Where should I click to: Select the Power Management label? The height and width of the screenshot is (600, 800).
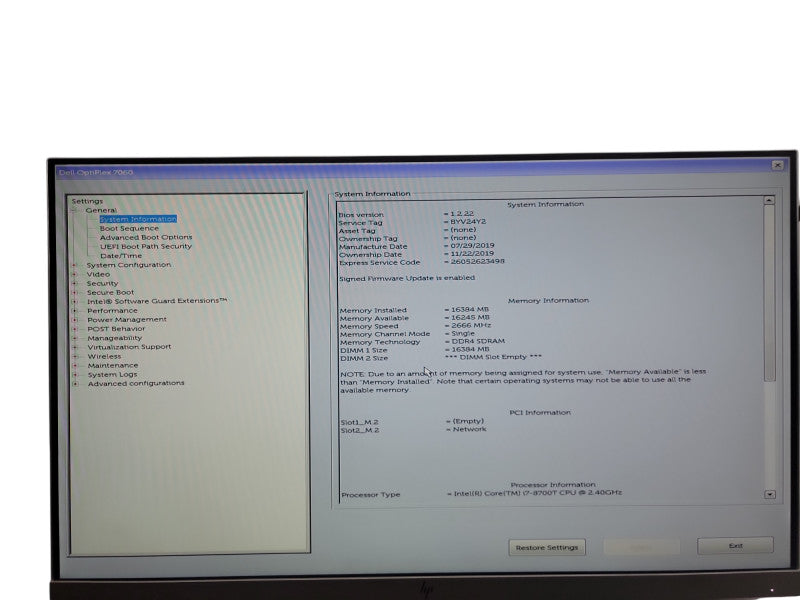click(x=127, y=319)
